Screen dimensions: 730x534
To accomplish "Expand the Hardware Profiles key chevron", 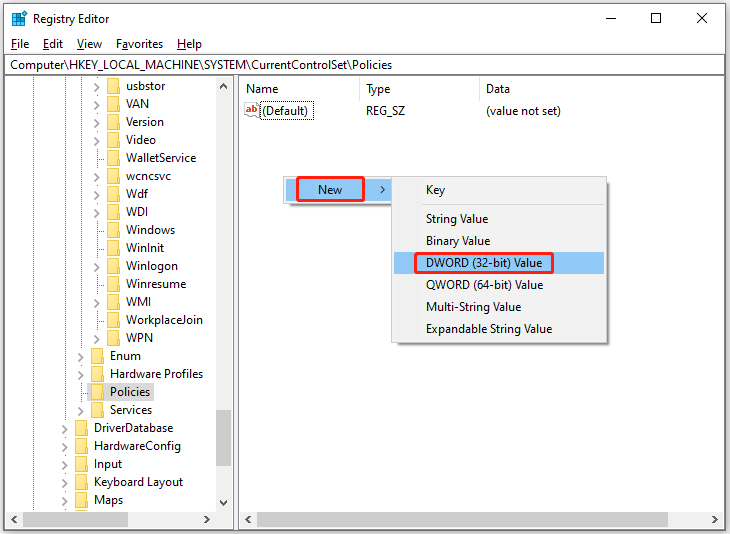I will (81, 375).
